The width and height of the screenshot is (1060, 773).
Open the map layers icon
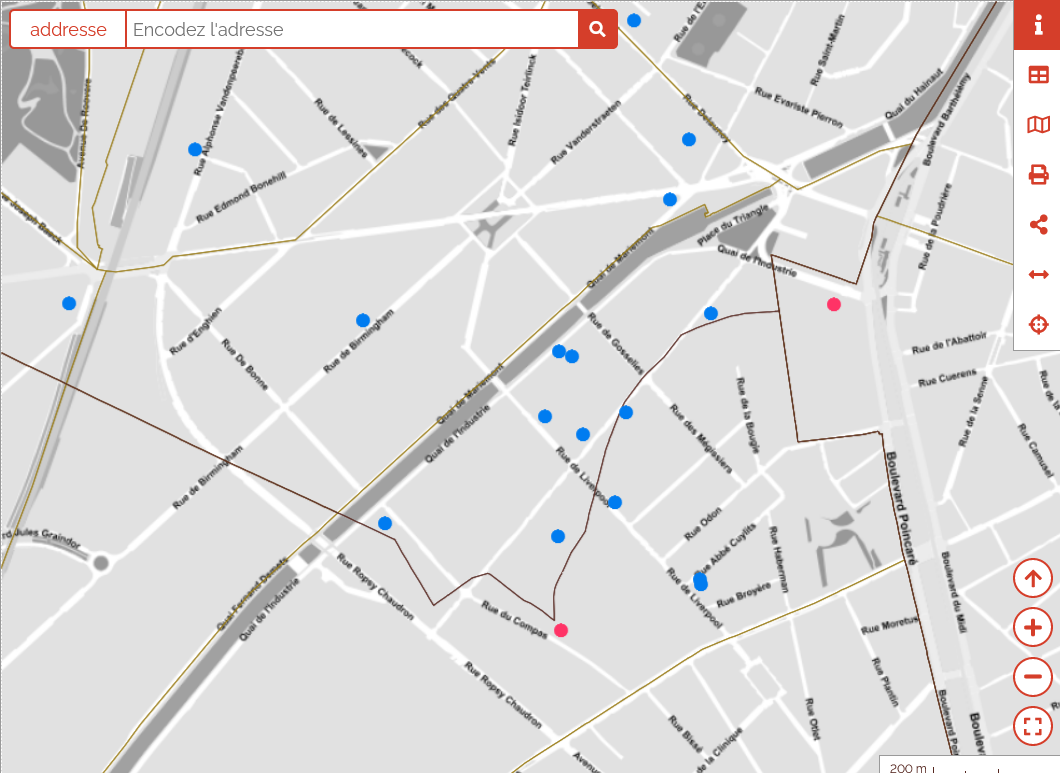pos(1038,125)
